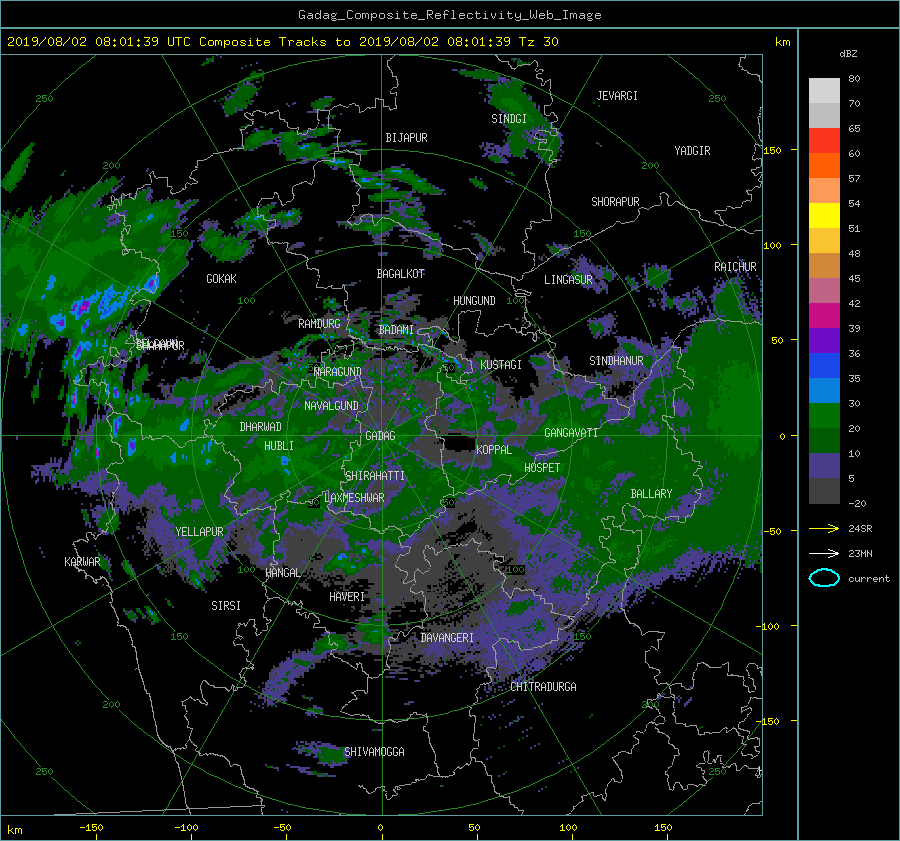
Task: Click the current legend label
Action: 869,579
